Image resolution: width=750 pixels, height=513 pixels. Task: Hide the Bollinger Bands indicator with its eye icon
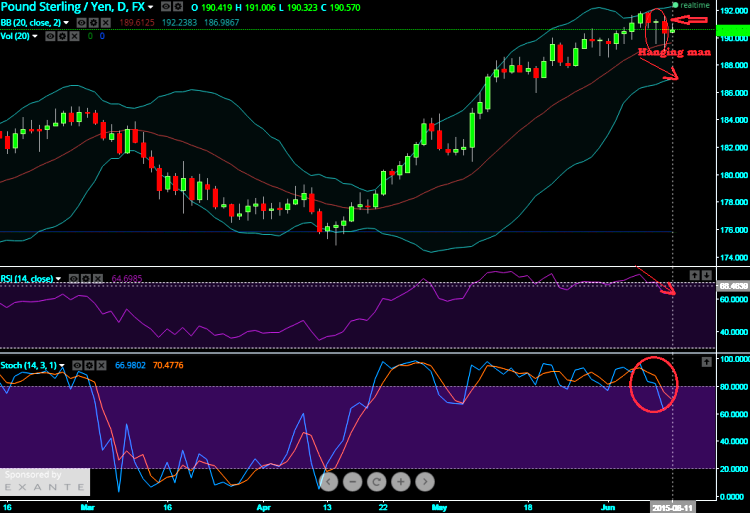(x=82, y=22)
